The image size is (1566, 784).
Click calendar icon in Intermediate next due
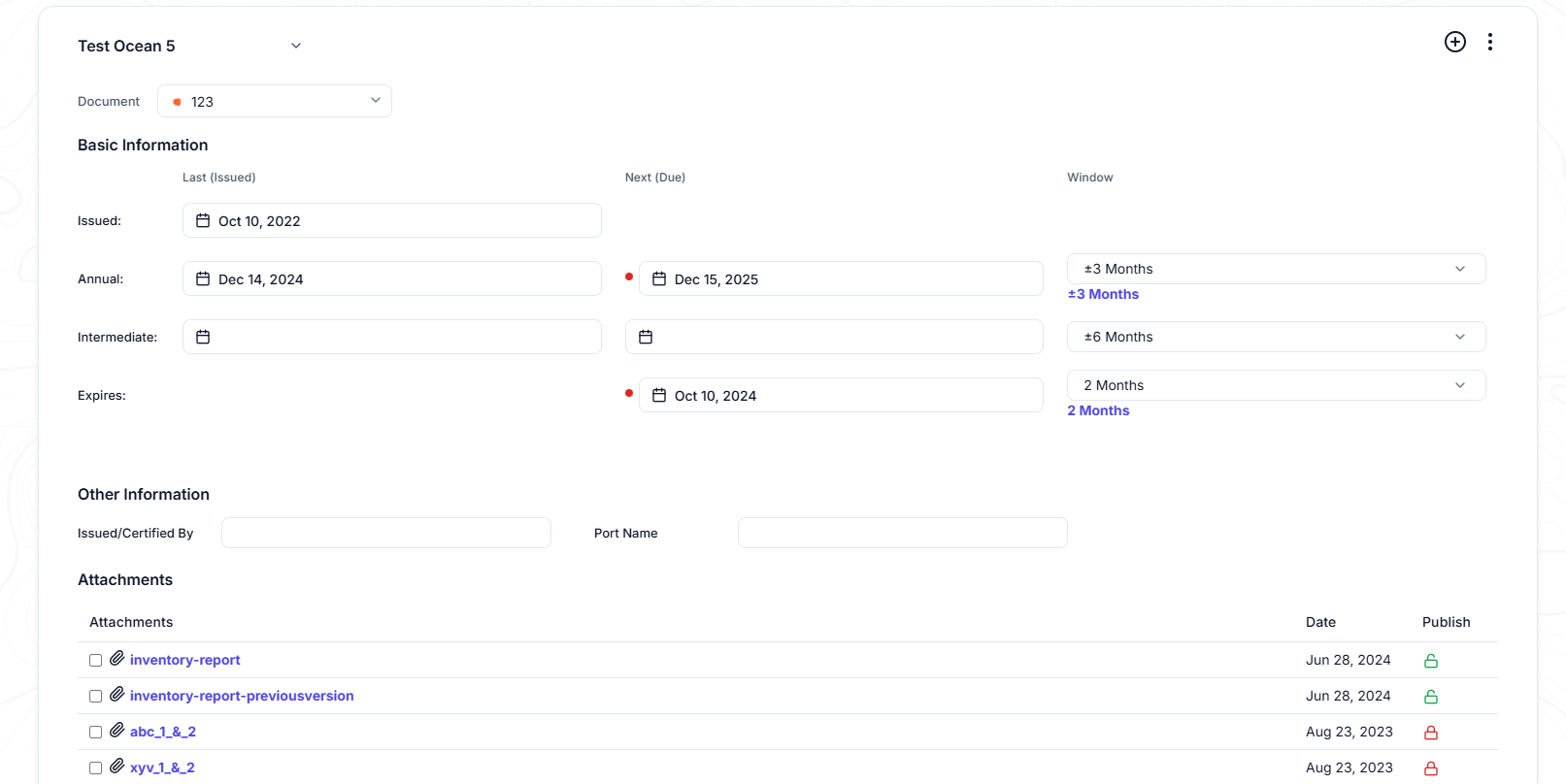point(646,337)
